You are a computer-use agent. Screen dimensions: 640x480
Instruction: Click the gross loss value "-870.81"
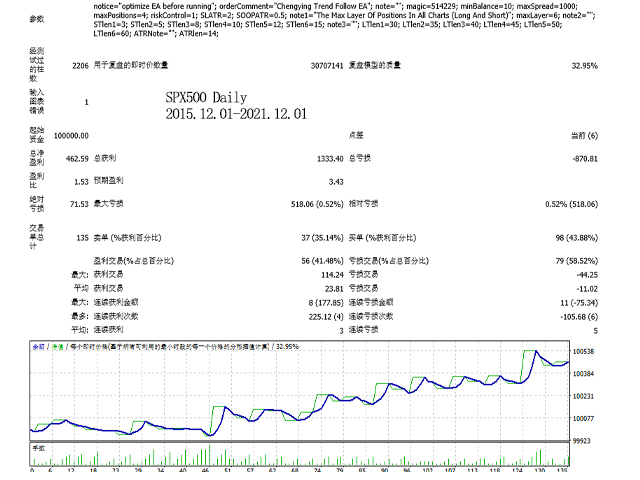(x=585, y=159)
